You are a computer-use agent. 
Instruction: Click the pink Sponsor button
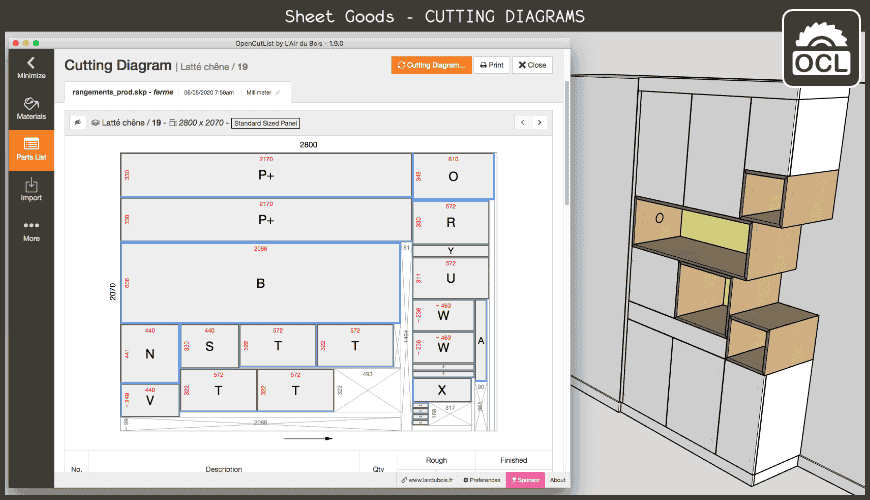(525, 480)
